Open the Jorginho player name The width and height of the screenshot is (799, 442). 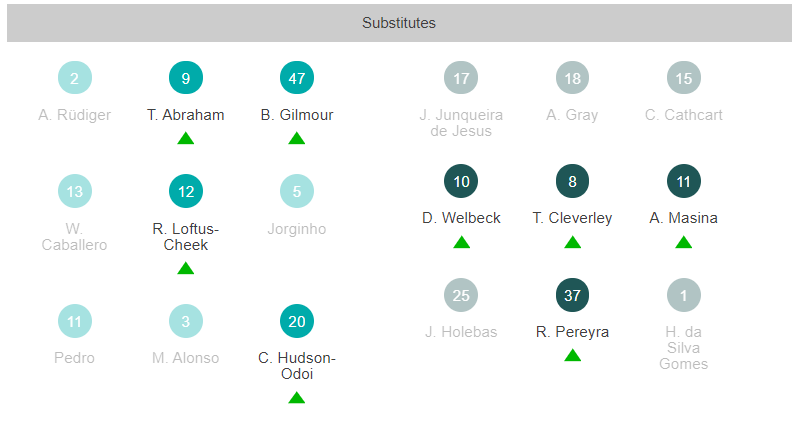297,229
